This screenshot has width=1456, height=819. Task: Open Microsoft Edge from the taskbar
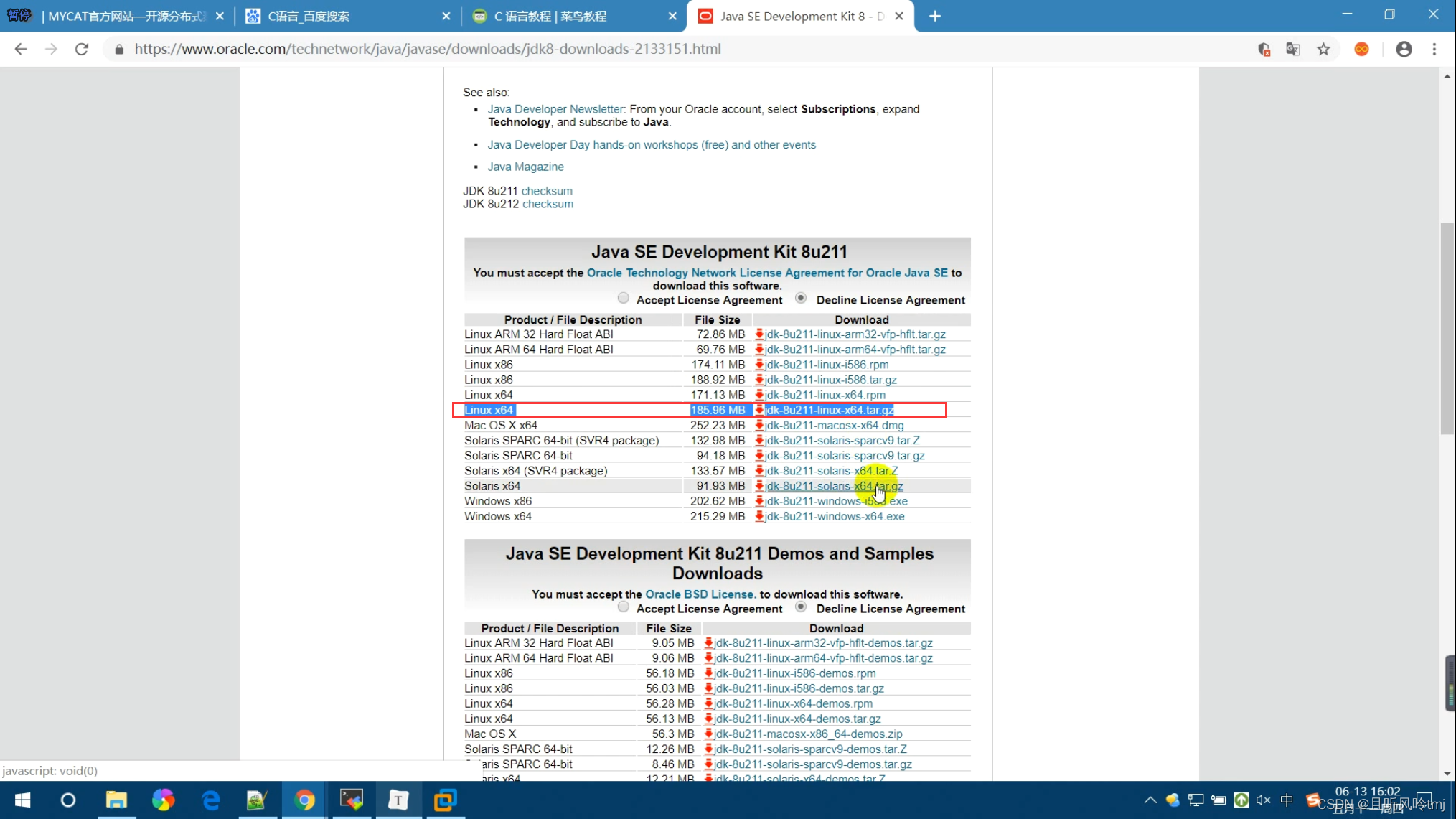(210, 800)
